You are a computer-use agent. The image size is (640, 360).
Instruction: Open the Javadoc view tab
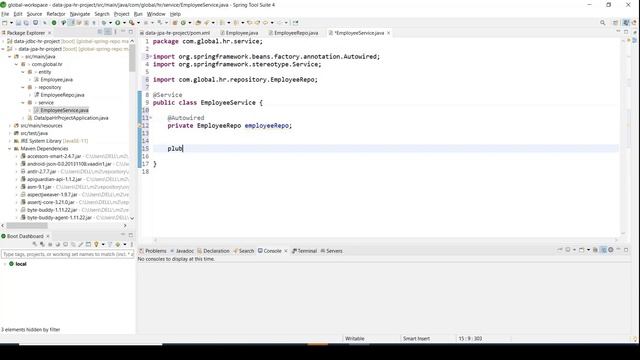[x=182, y=251]
